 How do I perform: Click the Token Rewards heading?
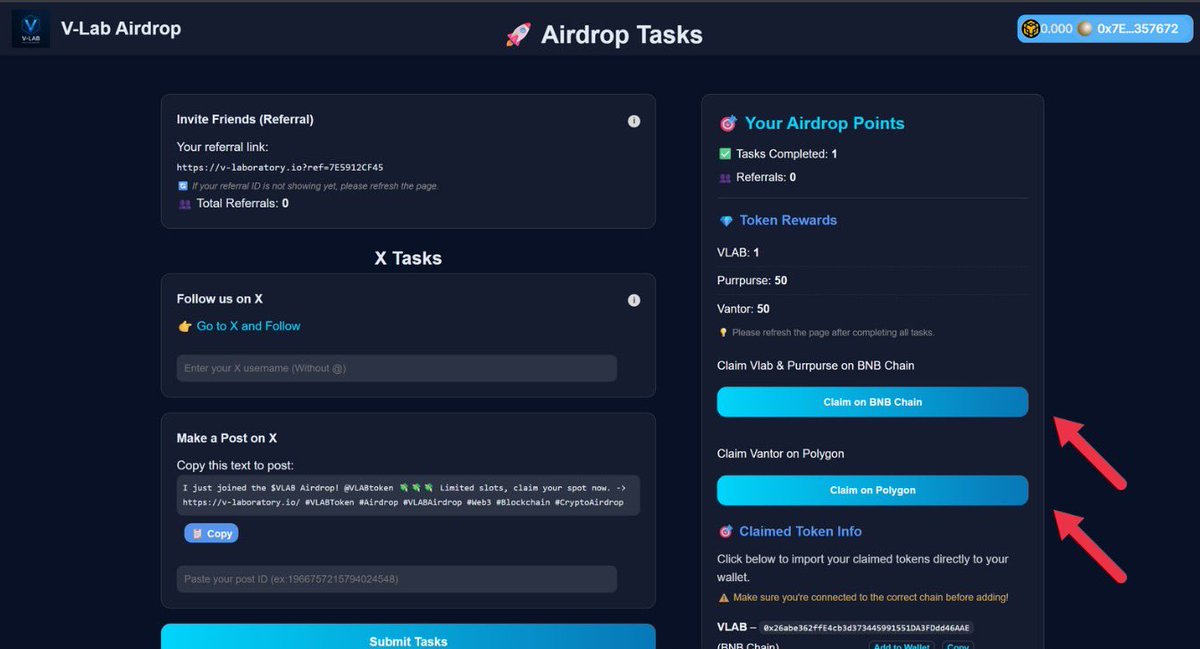point(788,220)
